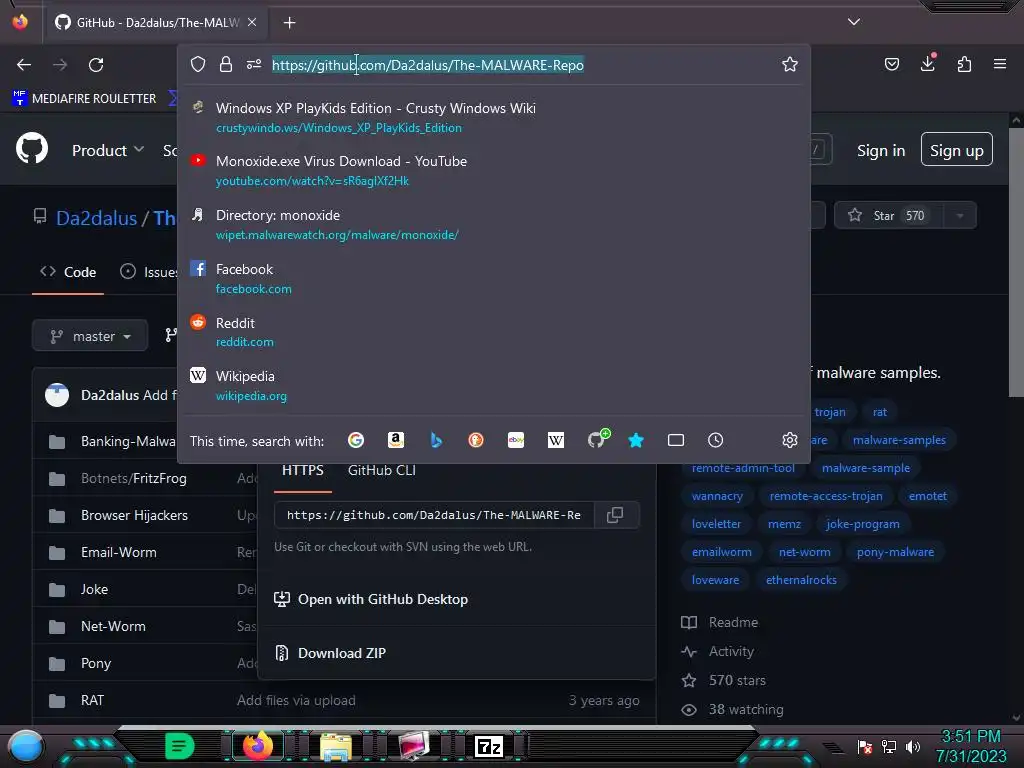
Task: Search bookmarks with the blue star icon
Action: (636, 440)
